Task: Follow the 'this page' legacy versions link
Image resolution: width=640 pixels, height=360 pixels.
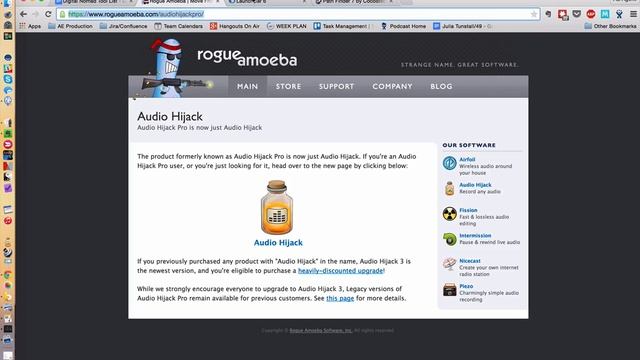Action: pyautogui.click(x=340, y=298)
